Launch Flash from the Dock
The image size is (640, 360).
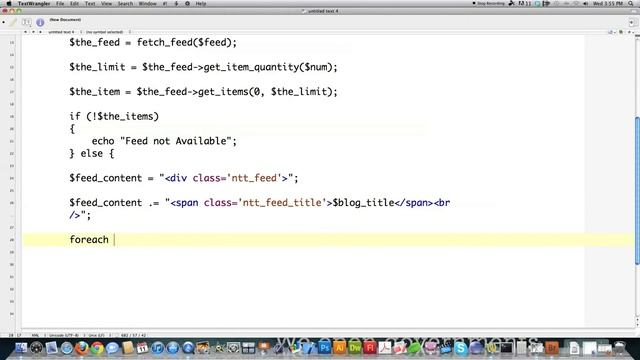coord(370,348)
